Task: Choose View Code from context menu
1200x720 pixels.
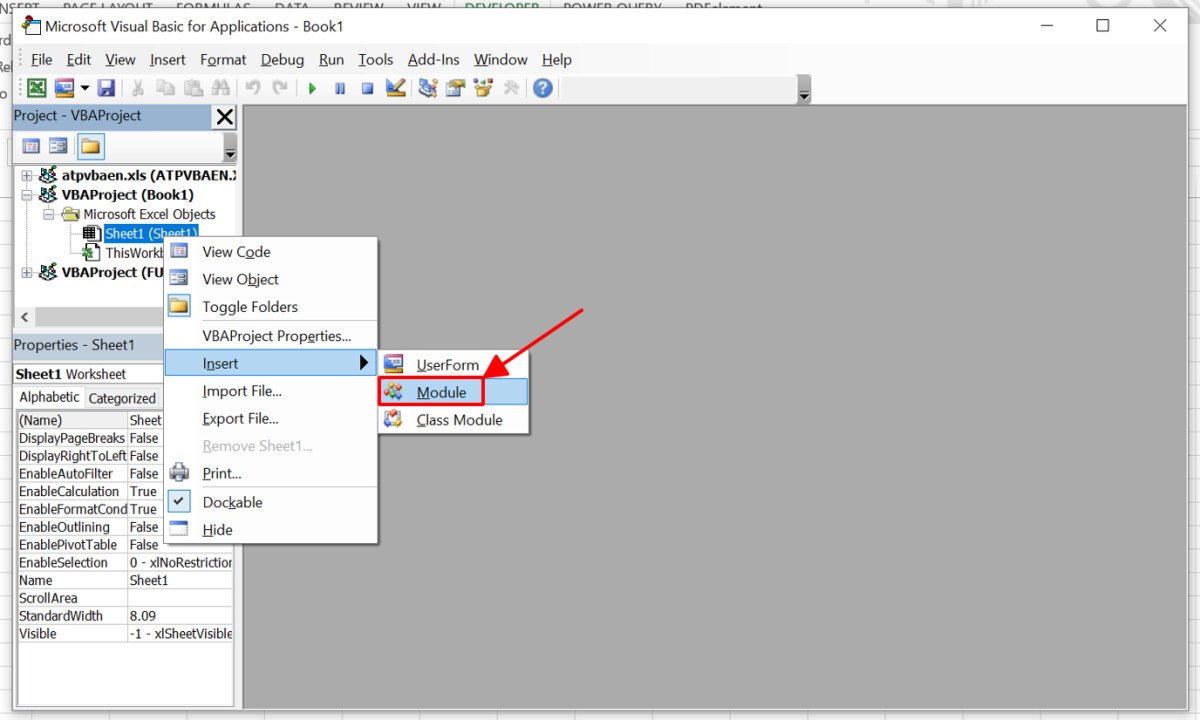Action: pos(271,252)
